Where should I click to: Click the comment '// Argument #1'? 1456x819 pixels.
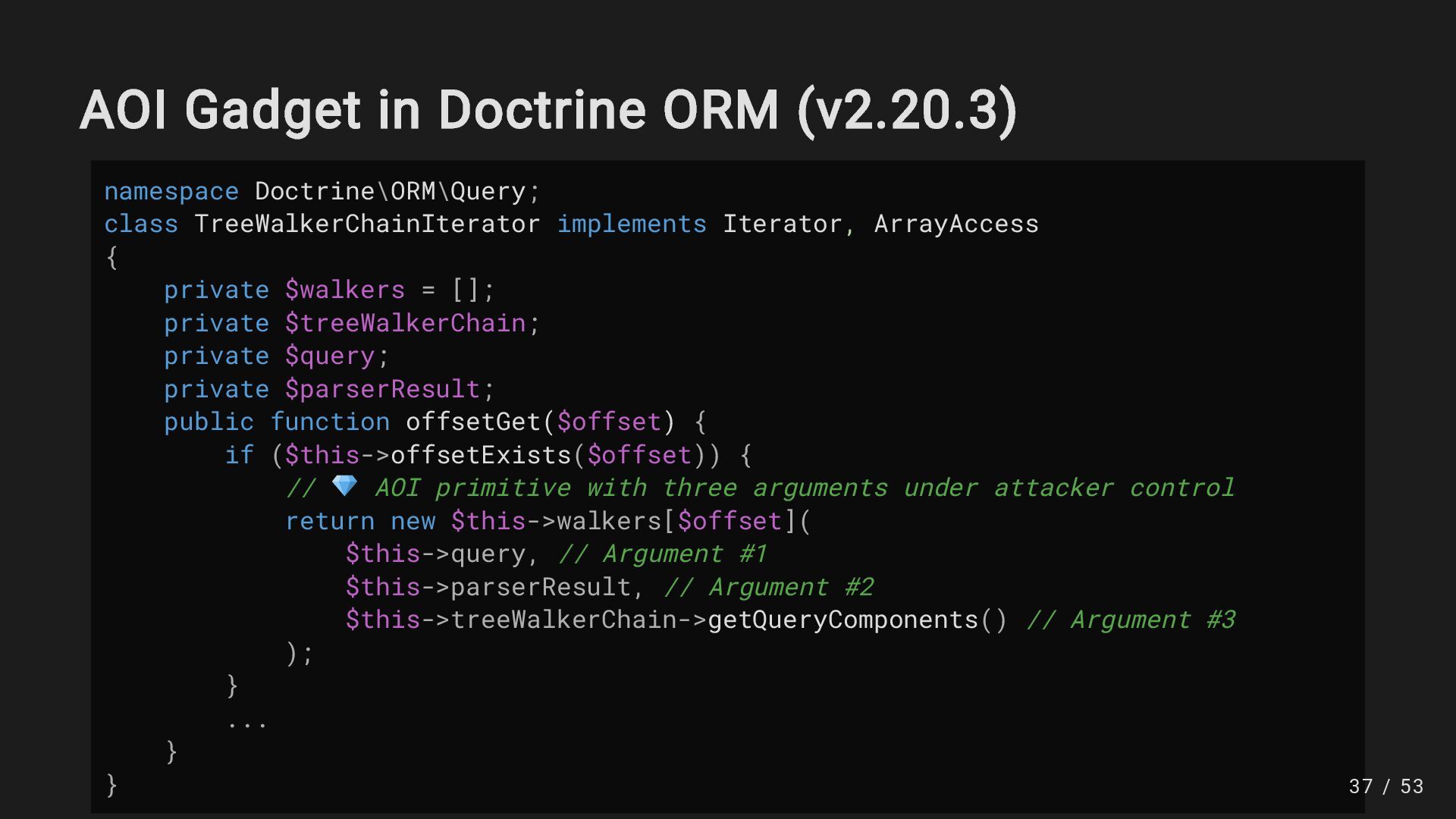tap(663, 554)
